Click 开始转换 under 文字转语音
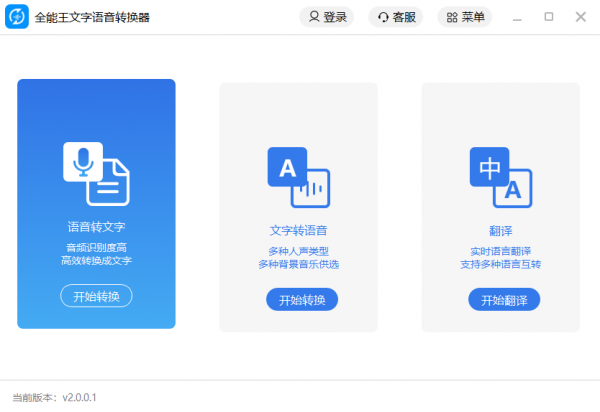The width and height of the screenshot is (600, 412). point(302,300)
